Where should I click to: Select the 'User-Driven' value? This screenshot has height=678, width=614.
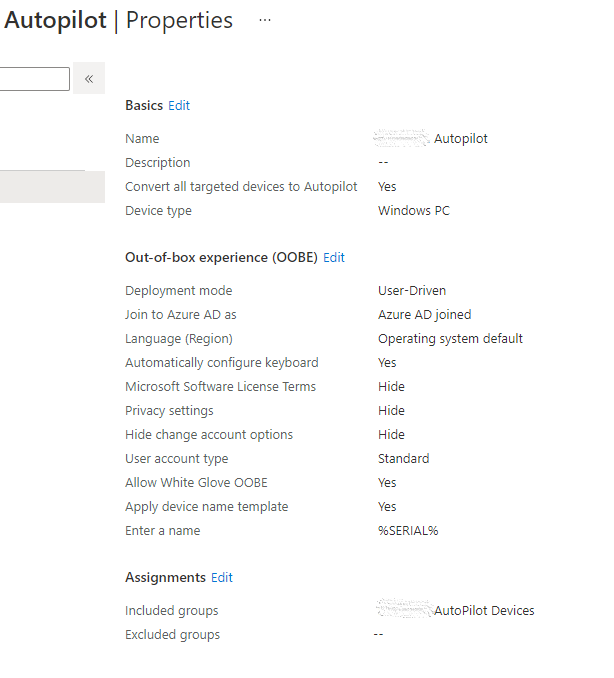(x=412, y=291)
